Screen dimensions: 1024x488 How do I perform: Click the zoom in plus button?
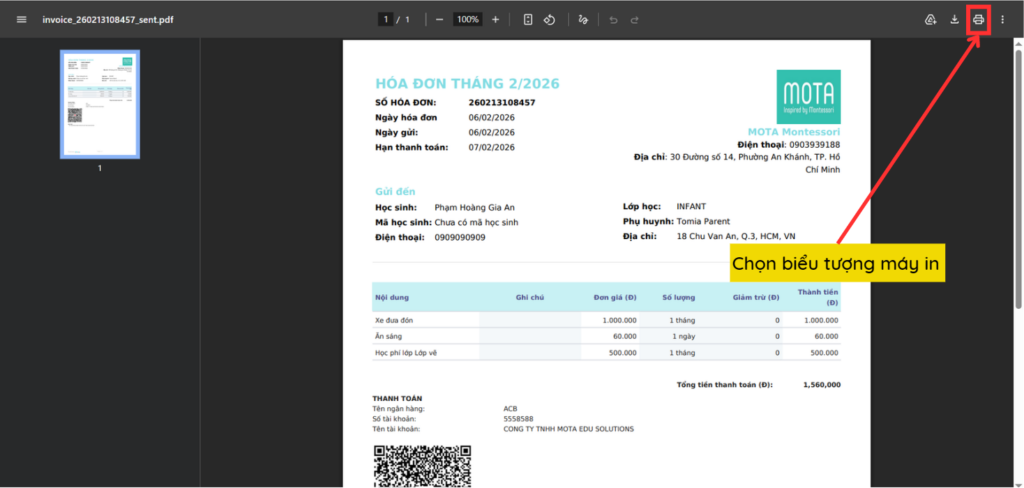coord(495,20)
